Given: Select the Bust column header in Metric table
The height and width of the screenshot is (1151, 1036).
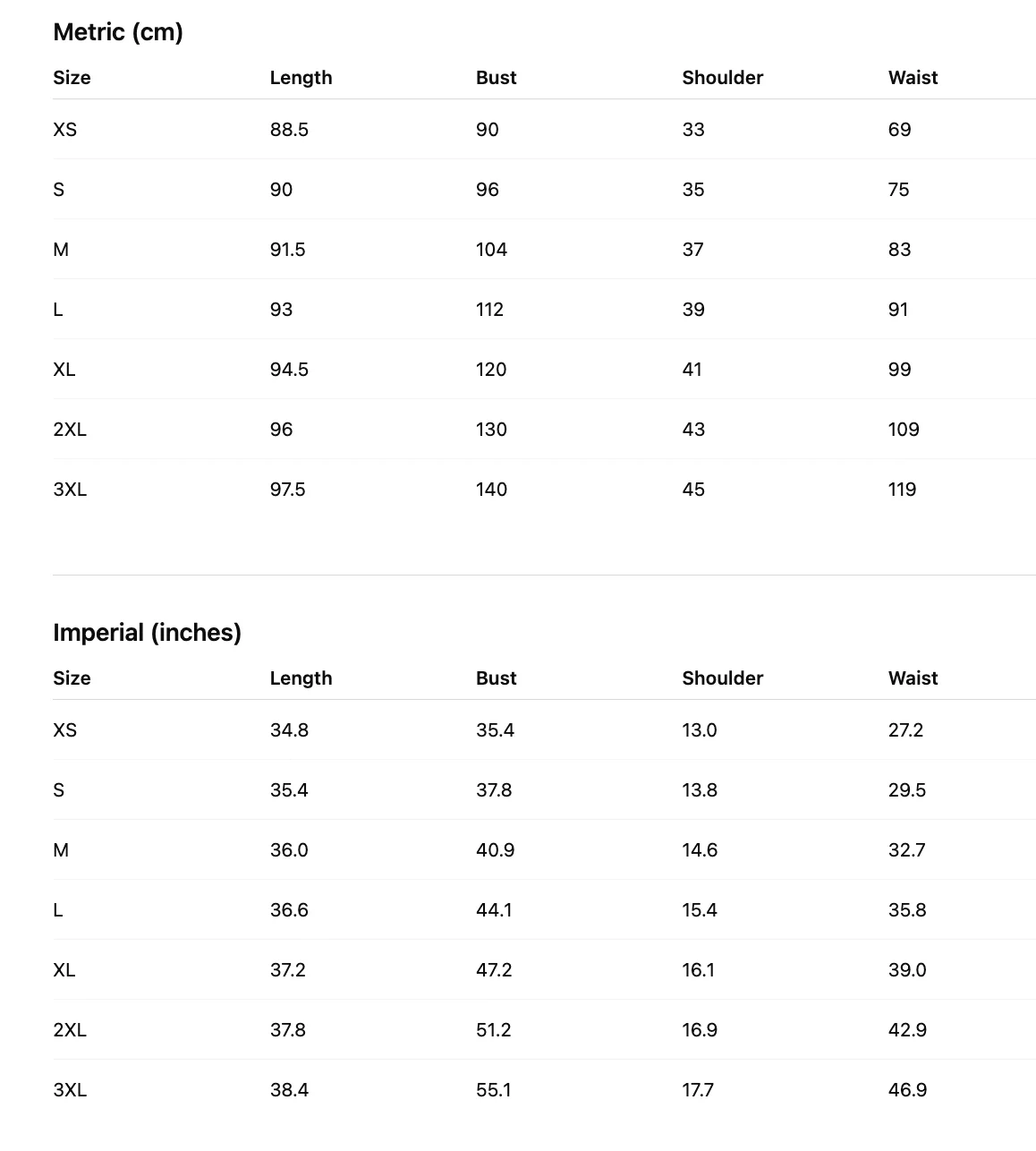Looking at the screenshot, I should pos(497,78).
